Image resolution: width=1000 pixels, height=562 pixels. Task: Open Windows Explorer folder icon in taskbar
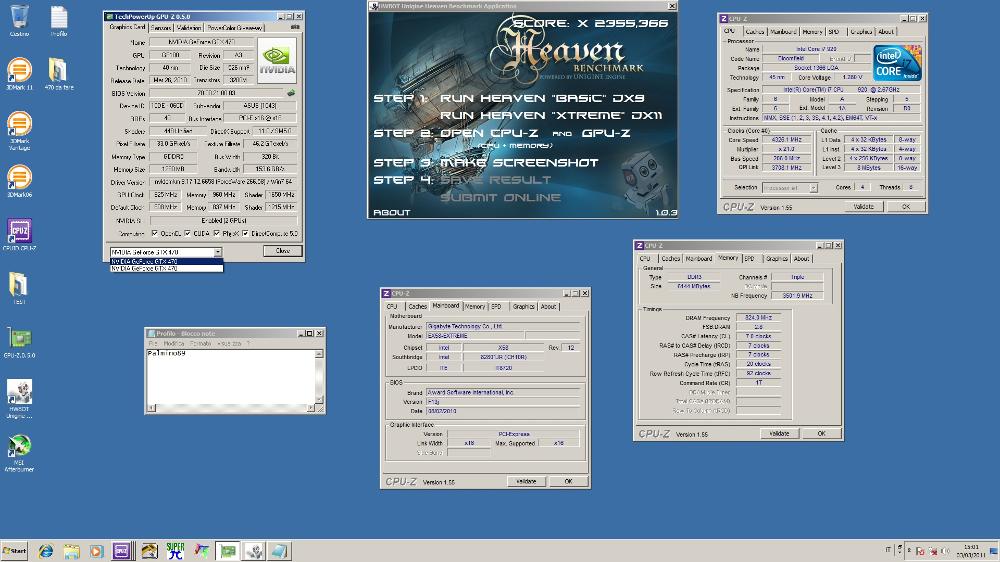pos(71,551)
